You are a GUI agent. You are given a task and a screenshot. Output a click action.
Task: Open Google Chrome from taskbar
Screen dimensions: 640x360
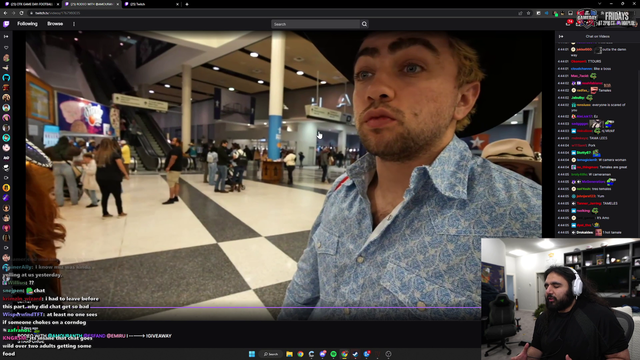300,354
